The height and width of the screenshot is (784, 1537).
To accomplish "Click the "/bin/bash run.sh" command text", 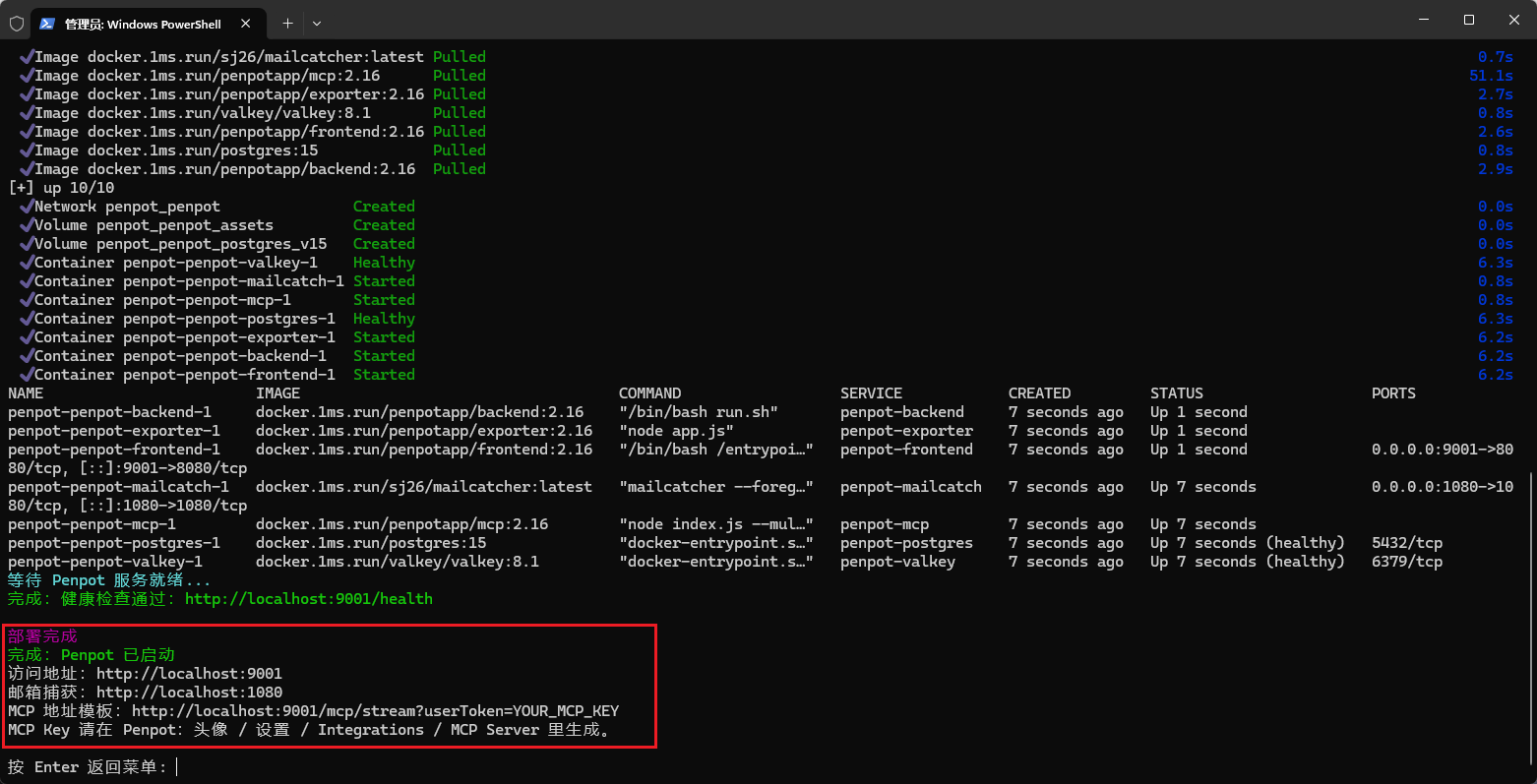I will point(699,412).
